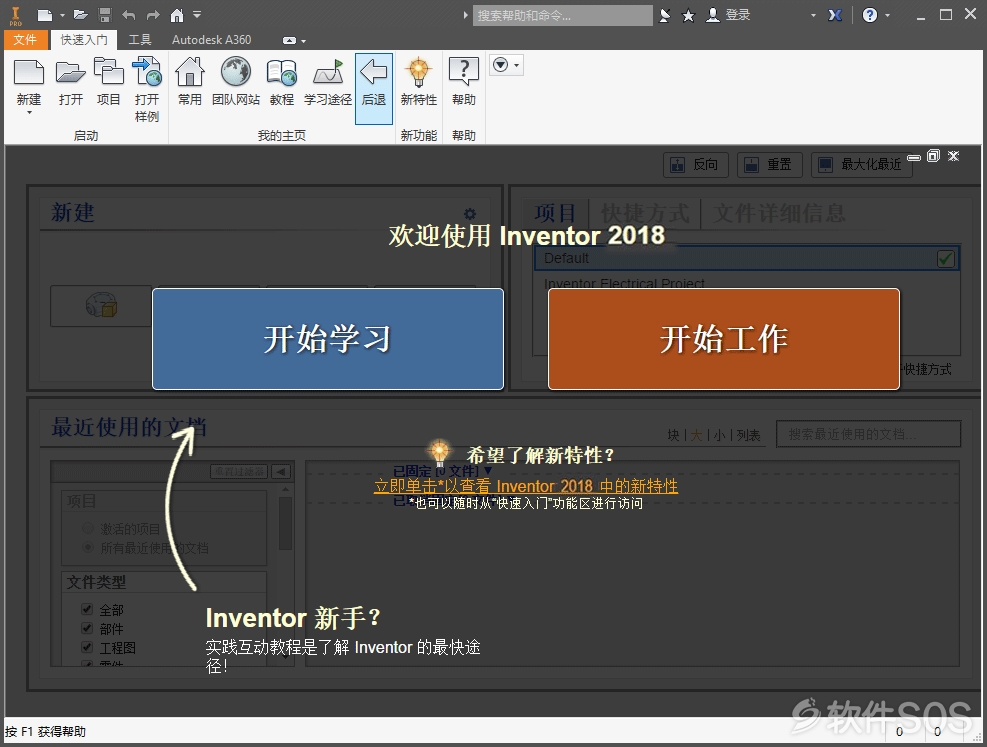Image resolution: width=987 pixels, height=747 pixels.
Task: Click the blue 开始学习 button
Action: pyautogui.click(x=328, y=339)
